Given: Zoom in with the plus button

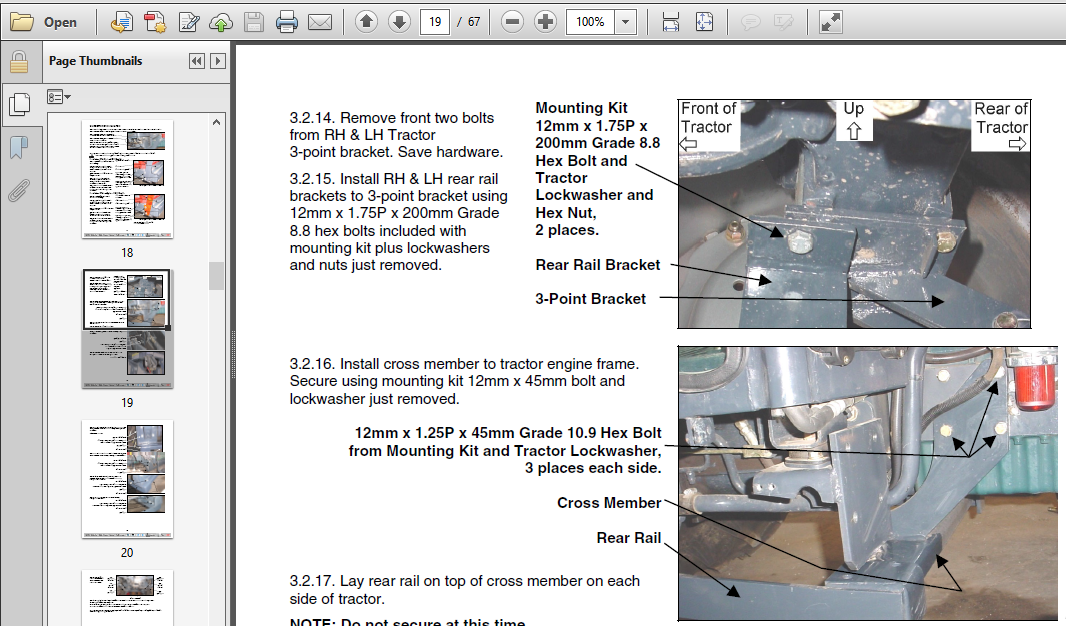Looking at the screenshot, I should [545, 22].
